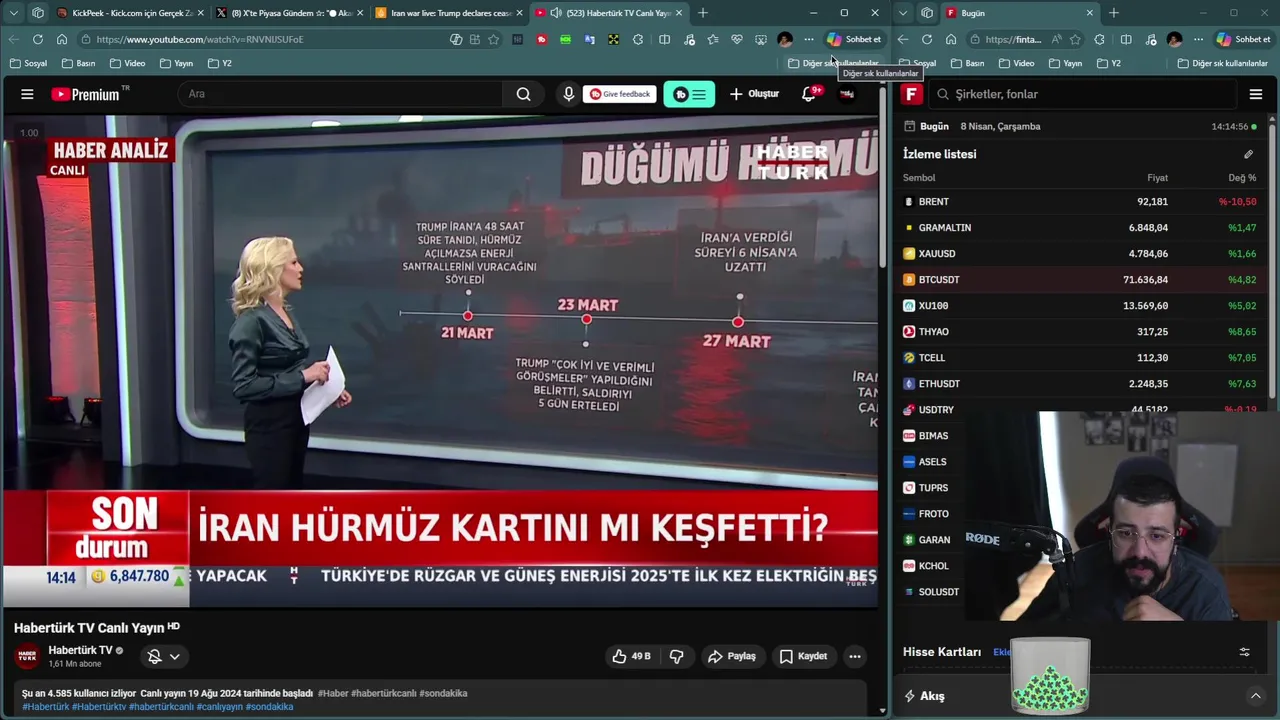Open new tab in the left browser

click(x=703, y=13)
